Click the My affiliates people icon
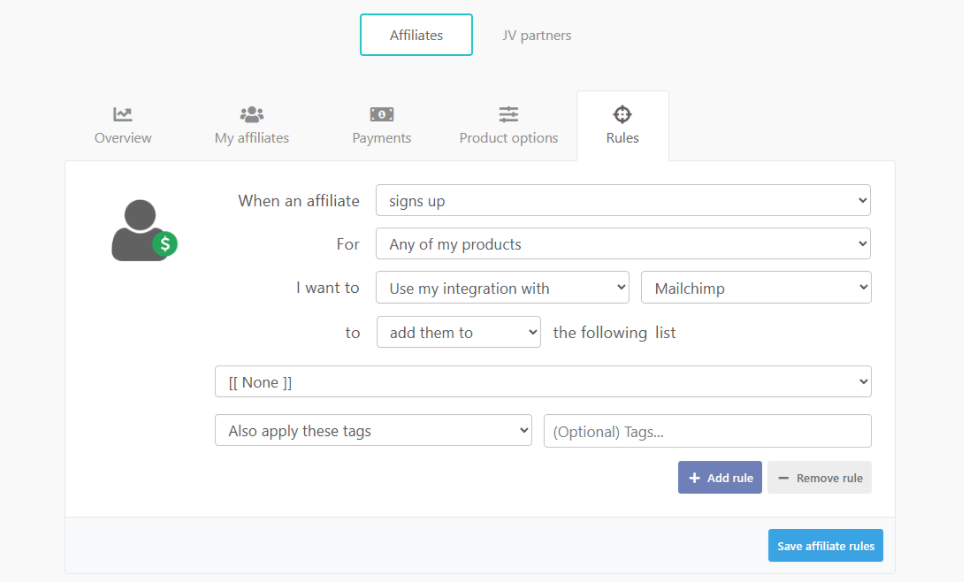 (x=252, y=114)
